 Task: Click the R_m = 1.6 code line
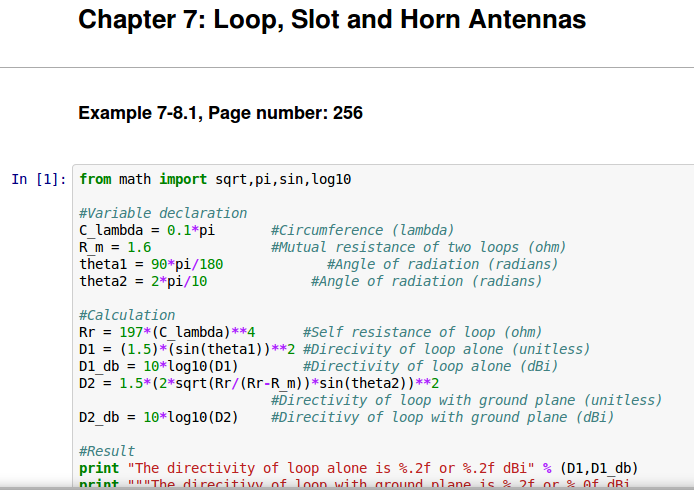(x=115, y=247)
